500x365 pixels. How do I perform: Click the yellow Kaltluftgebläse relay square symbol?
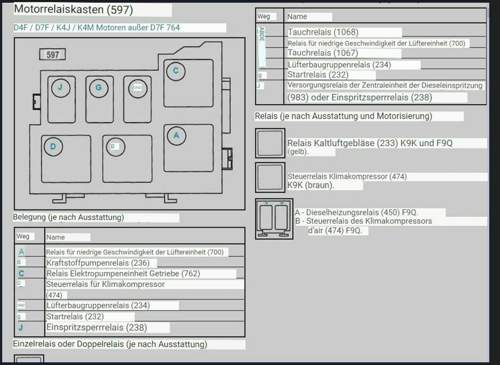click(270, 143)
